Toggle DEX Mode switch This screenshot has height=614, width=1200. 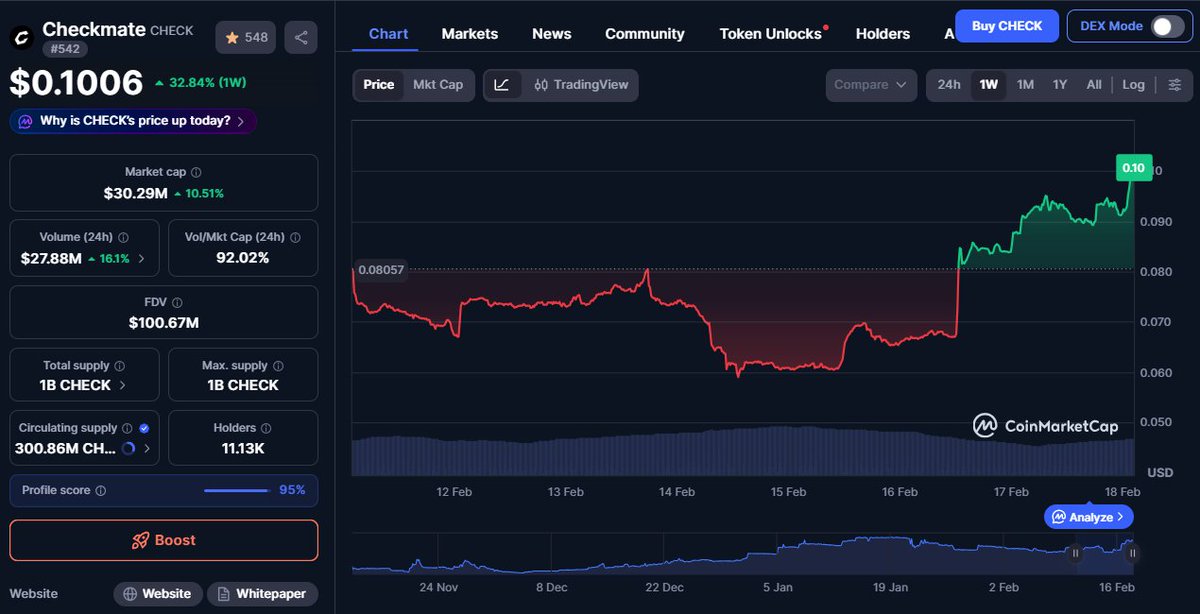[x=1166, y=26]
